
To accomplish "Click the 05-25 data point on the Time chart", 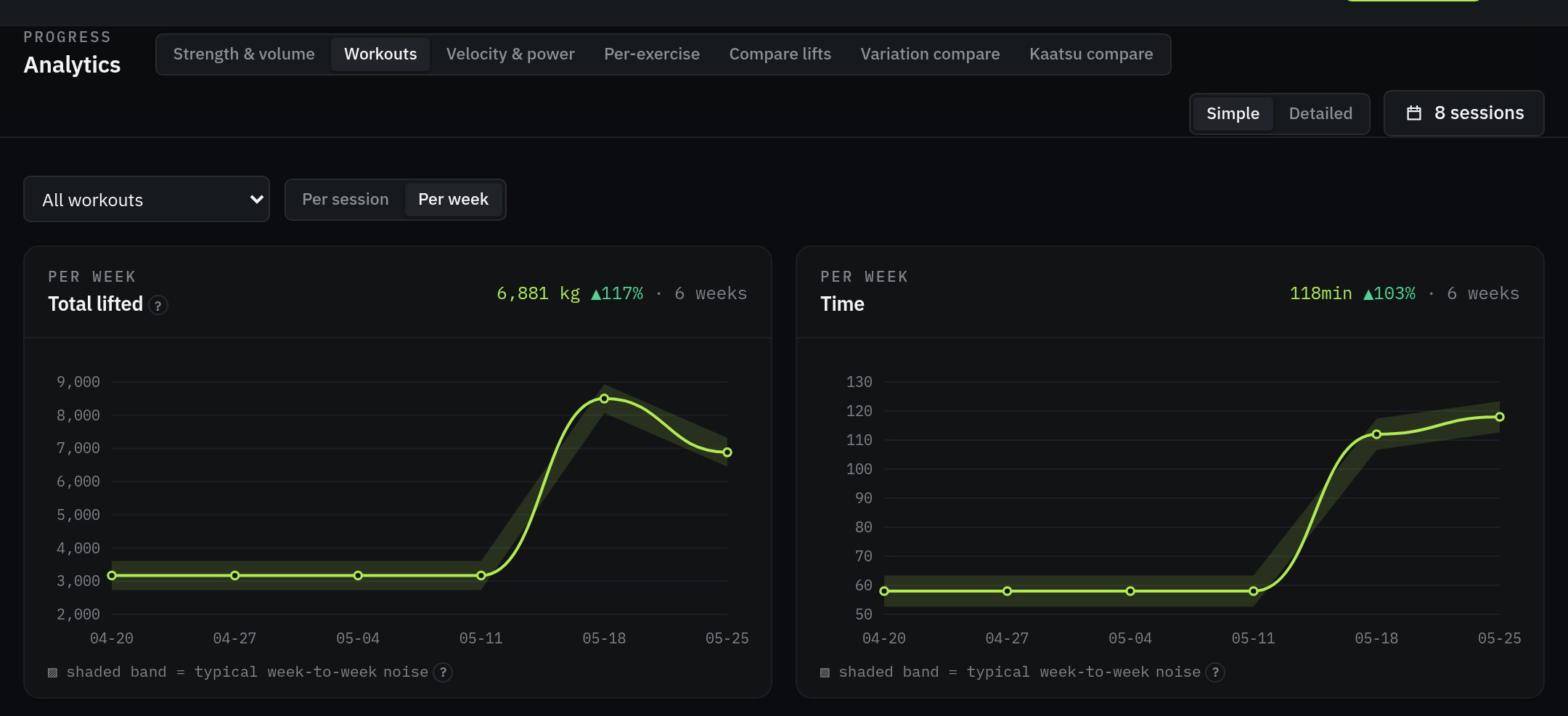I will click(1500, 417).
